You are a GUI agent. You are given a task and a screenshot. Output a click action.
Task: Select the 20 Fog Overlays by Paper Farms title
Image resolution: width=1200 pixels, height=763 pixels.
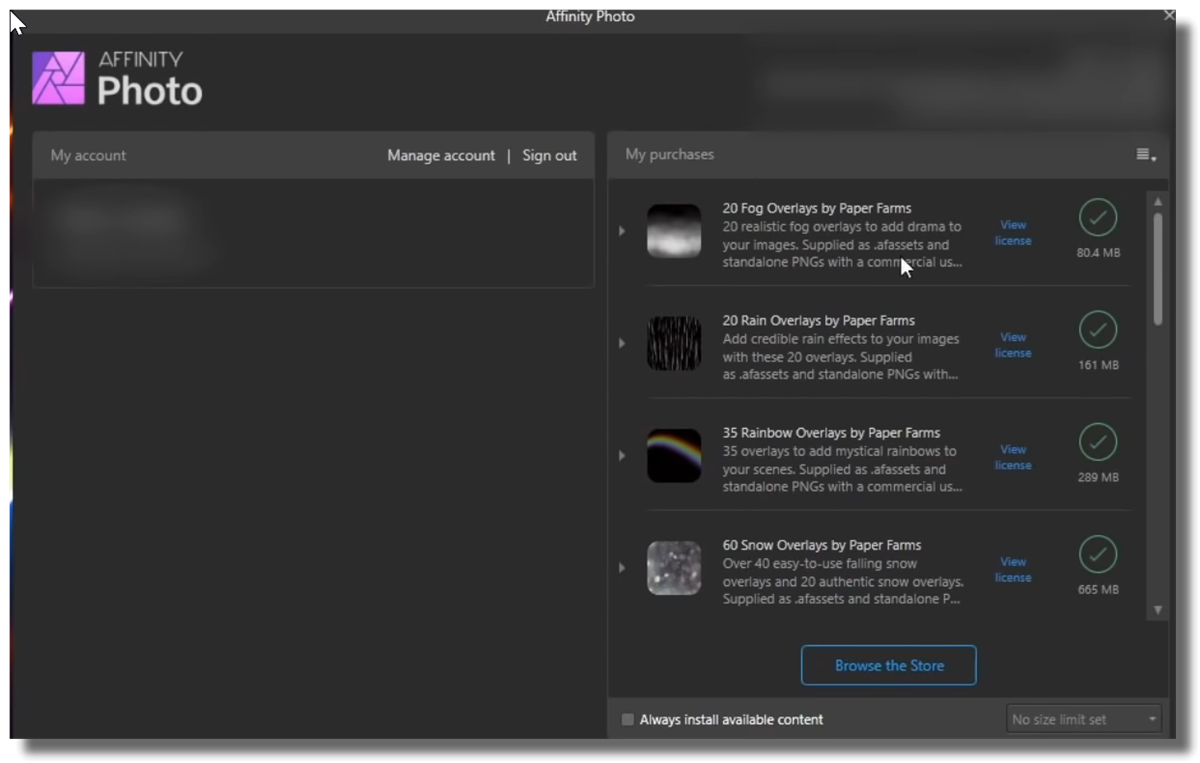pyautogui.click(x=817, y=208)
